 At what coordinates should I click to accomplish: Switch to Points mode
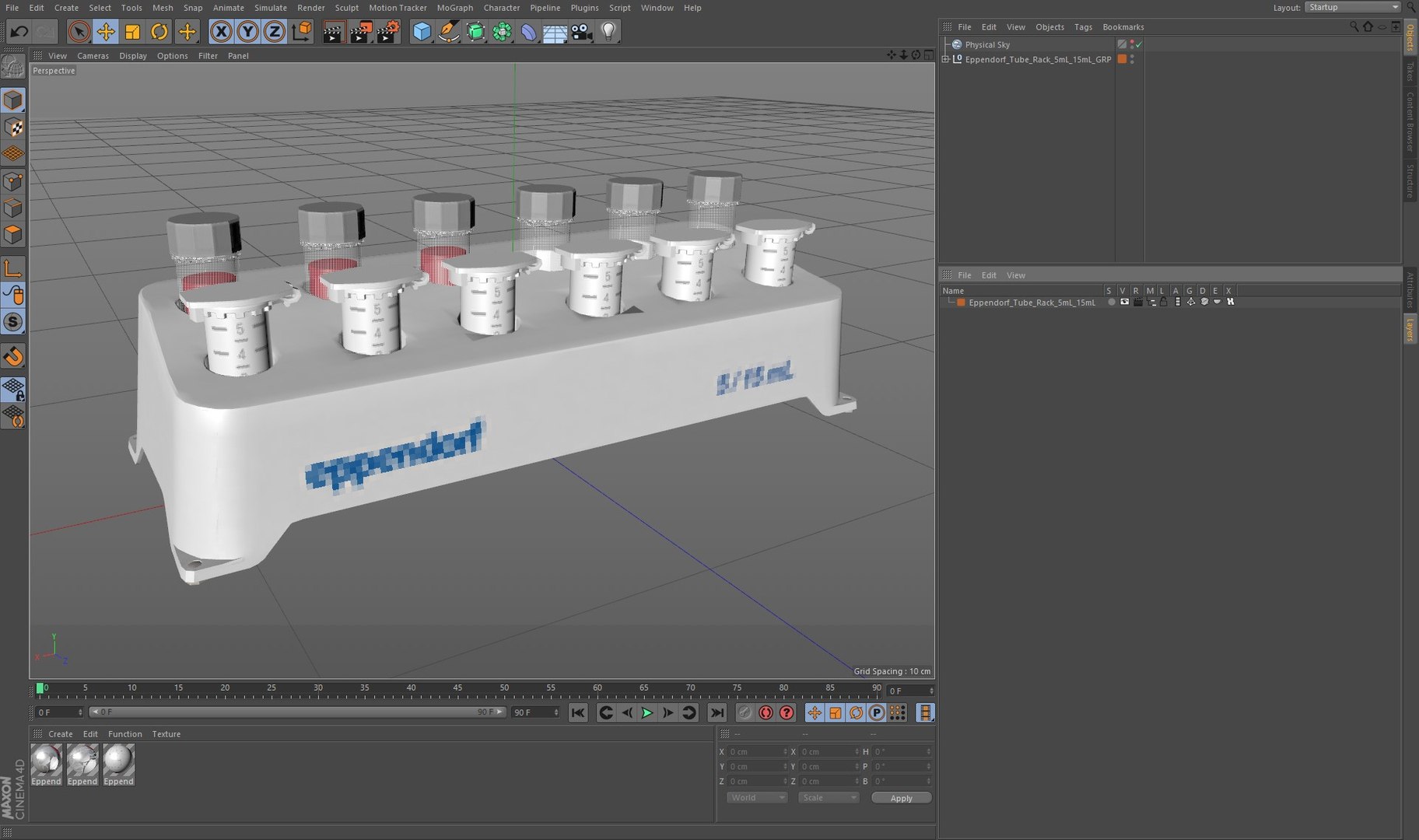[x=13, y=181]
